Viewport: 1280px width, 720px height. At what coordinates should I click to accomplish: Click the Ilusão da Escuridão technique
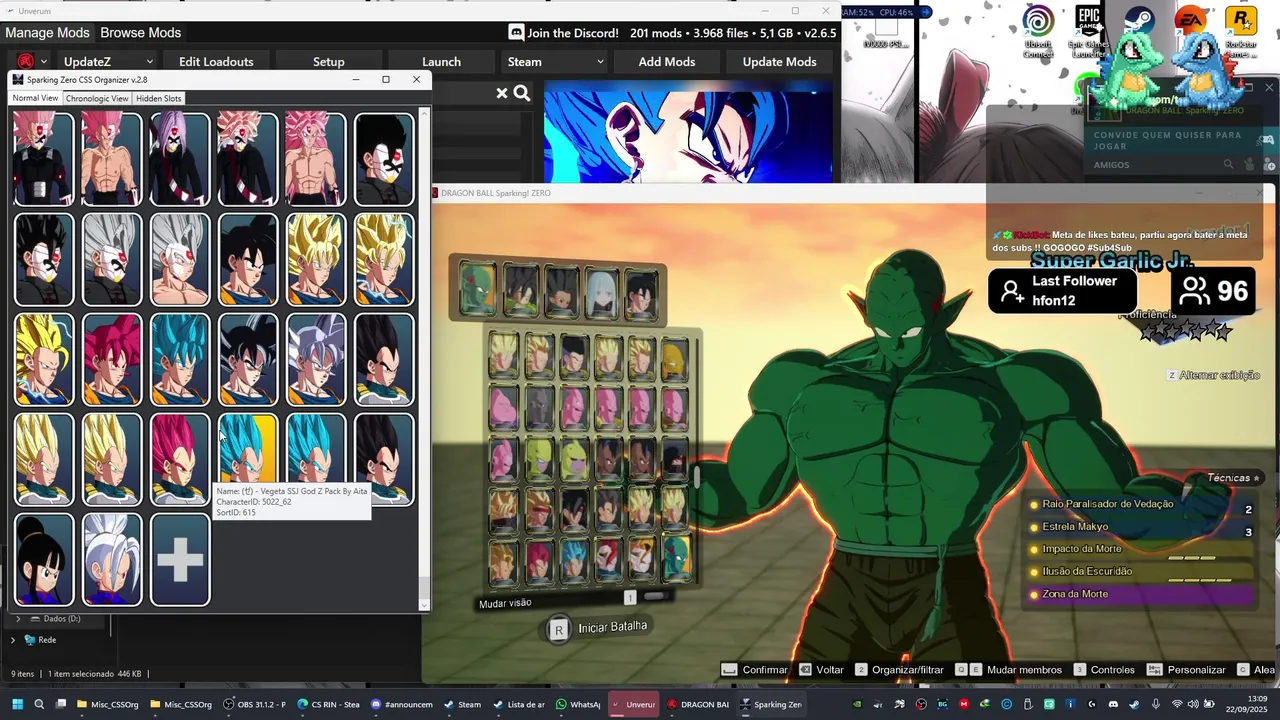[1141, 572]
